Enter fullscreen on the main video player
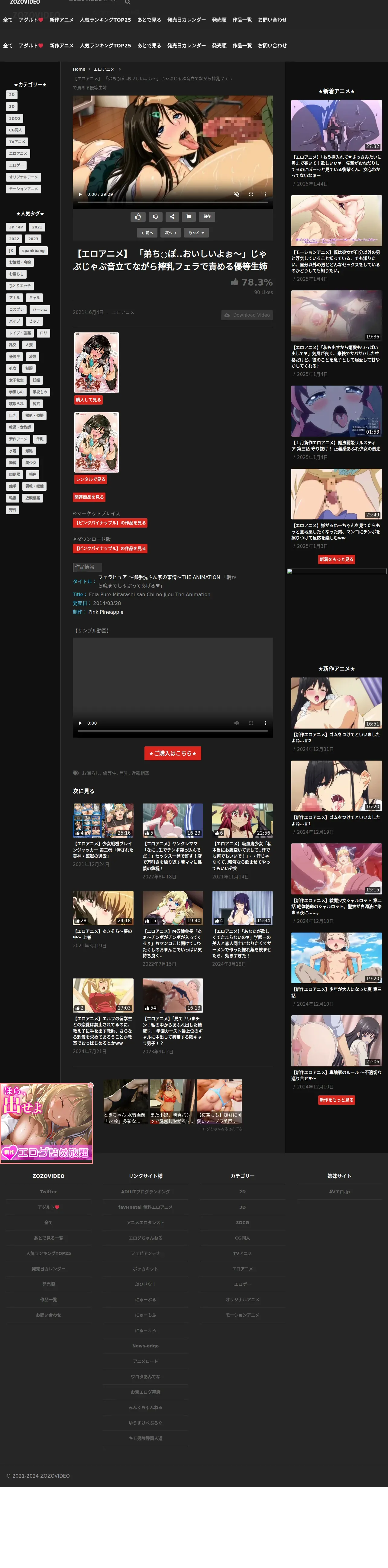 coord(251,194)
